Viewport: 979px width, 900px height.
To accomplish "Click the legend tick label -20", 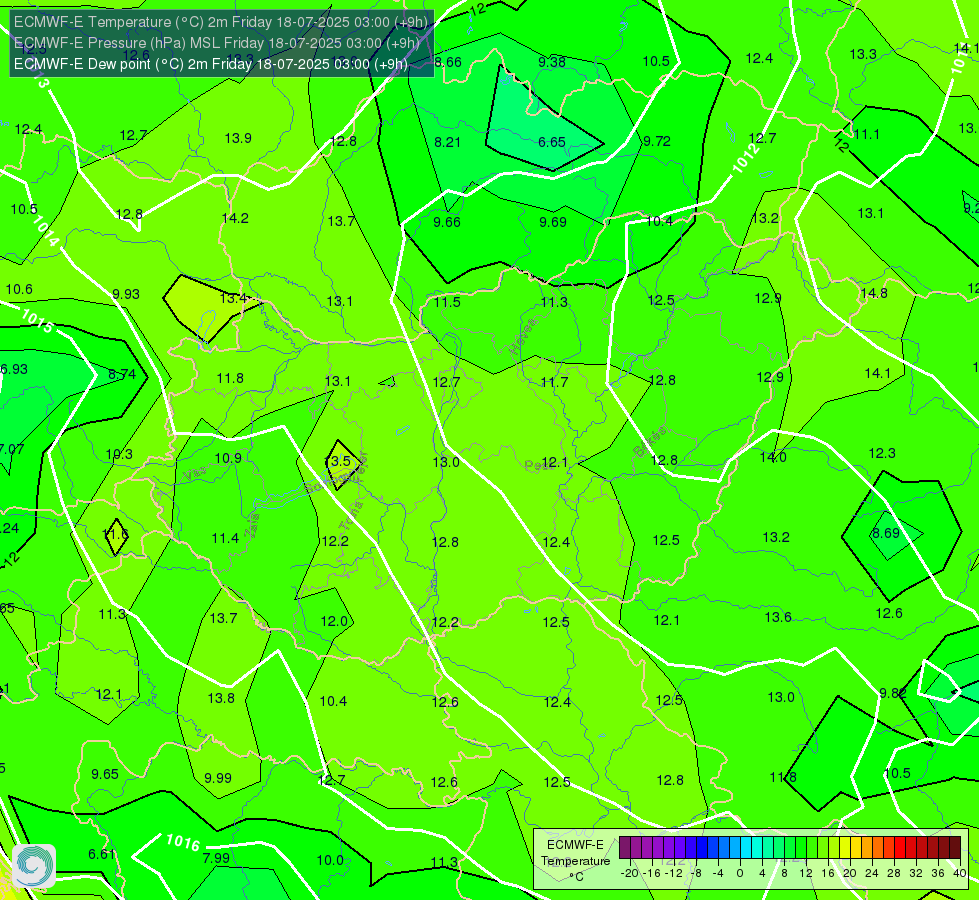I will [630, 873].
